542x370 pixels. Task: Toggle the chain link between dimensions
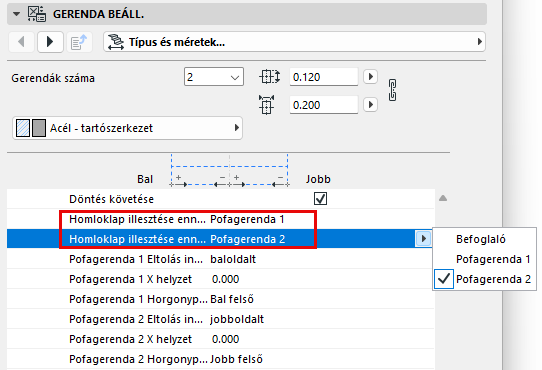[392, 90]
